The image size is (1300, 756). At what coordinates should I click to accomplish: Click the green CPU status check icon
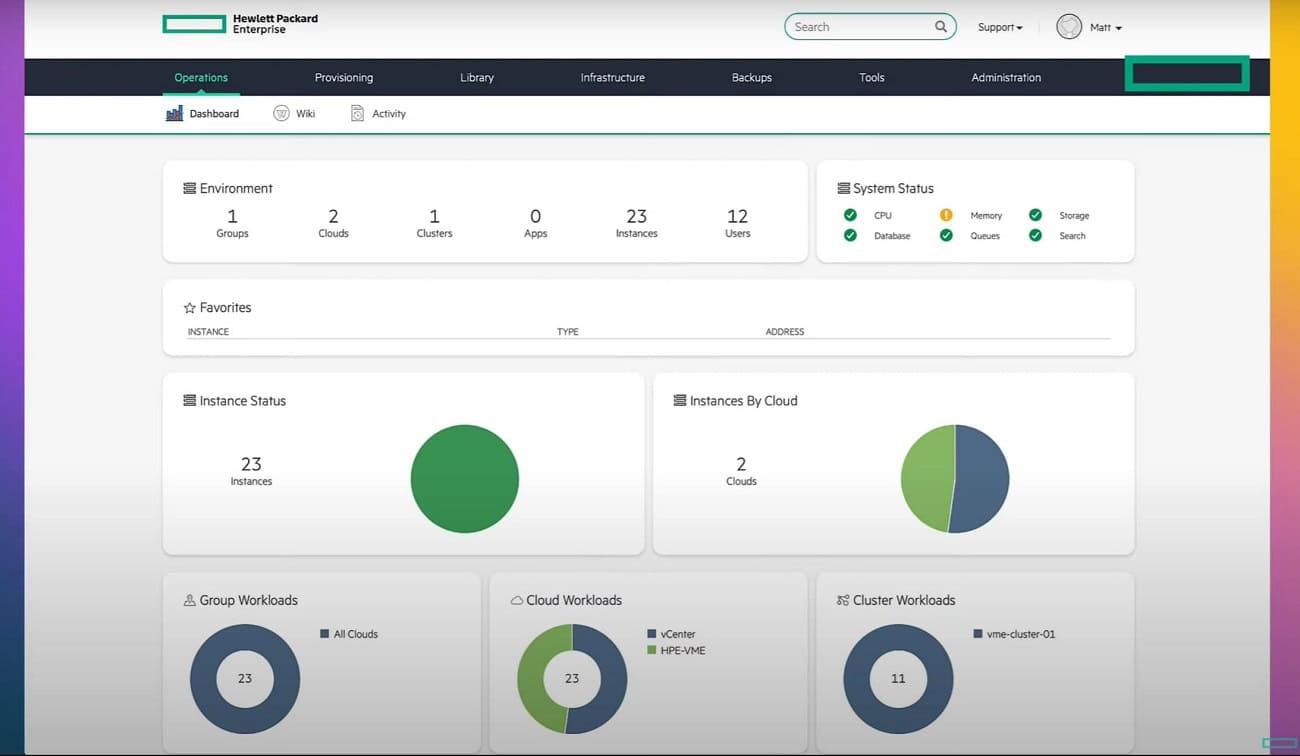click(850, 215)
